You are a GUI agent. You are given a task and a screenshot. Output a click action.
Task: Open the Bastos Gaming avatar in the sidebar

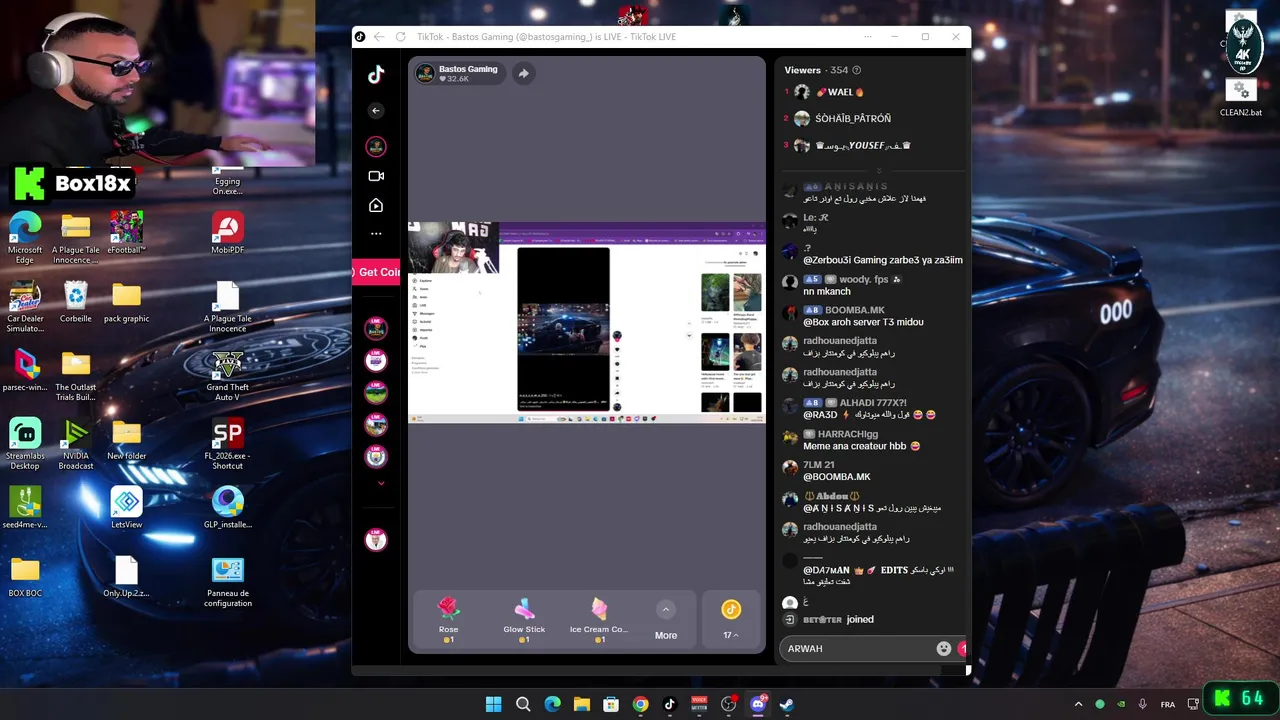coord(376,147)
